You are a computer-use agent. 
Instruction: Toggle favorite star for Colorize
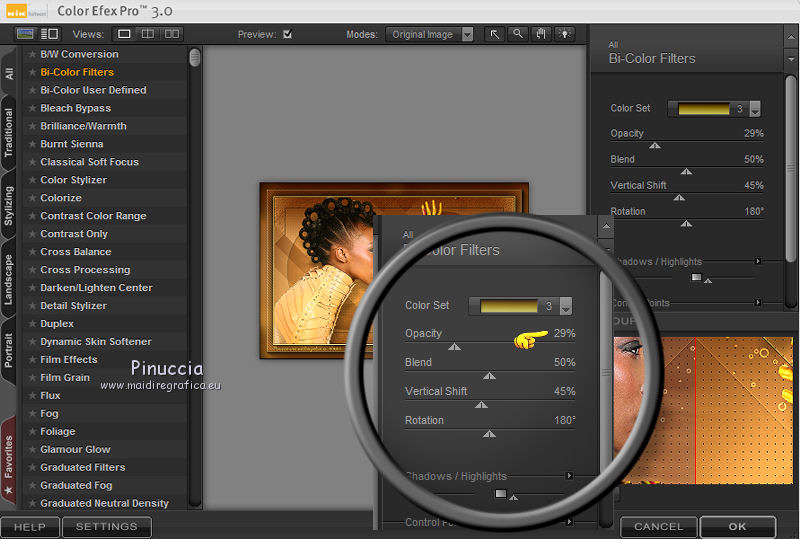click(32, 198)
